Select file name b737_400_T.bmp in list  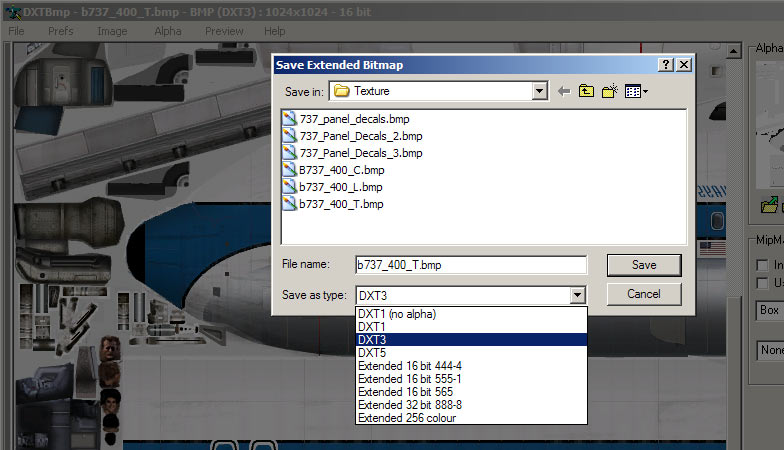pyautogui.click(x=341, y=204)
